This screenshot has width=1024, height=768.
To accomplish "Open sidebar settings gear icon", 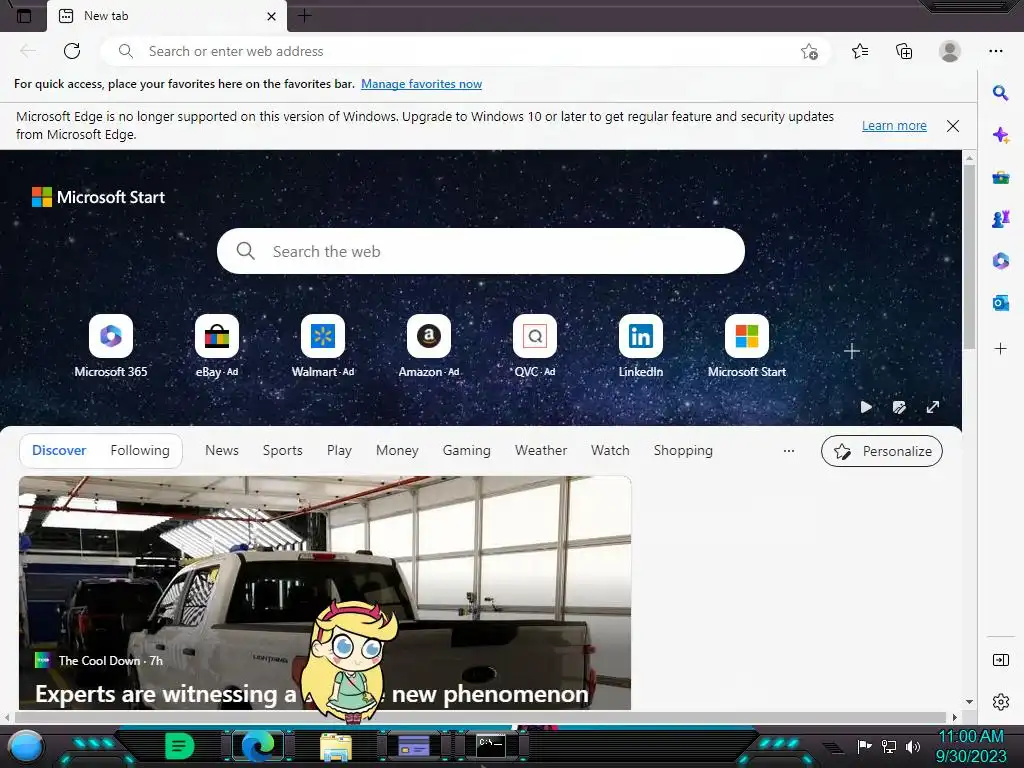I will click(1000, 701).
